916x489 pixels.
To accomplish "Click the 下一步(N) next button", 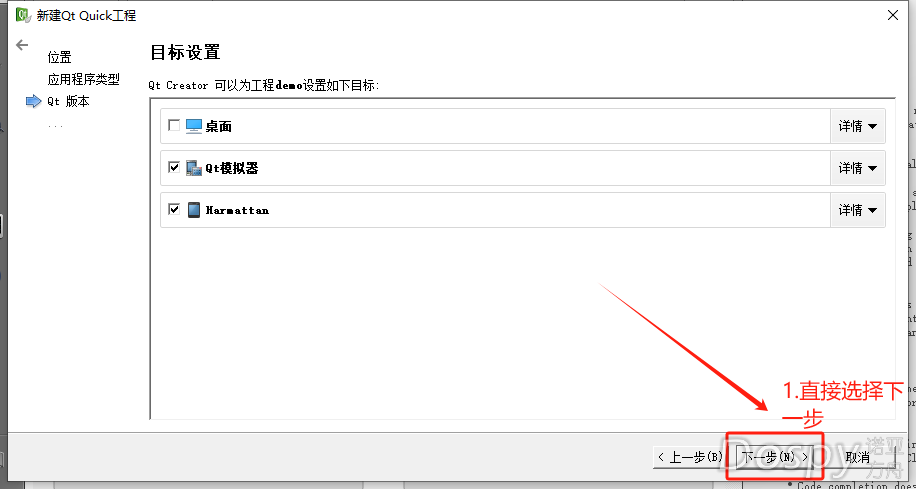I will pyautogui.click(x=775, y=457).
